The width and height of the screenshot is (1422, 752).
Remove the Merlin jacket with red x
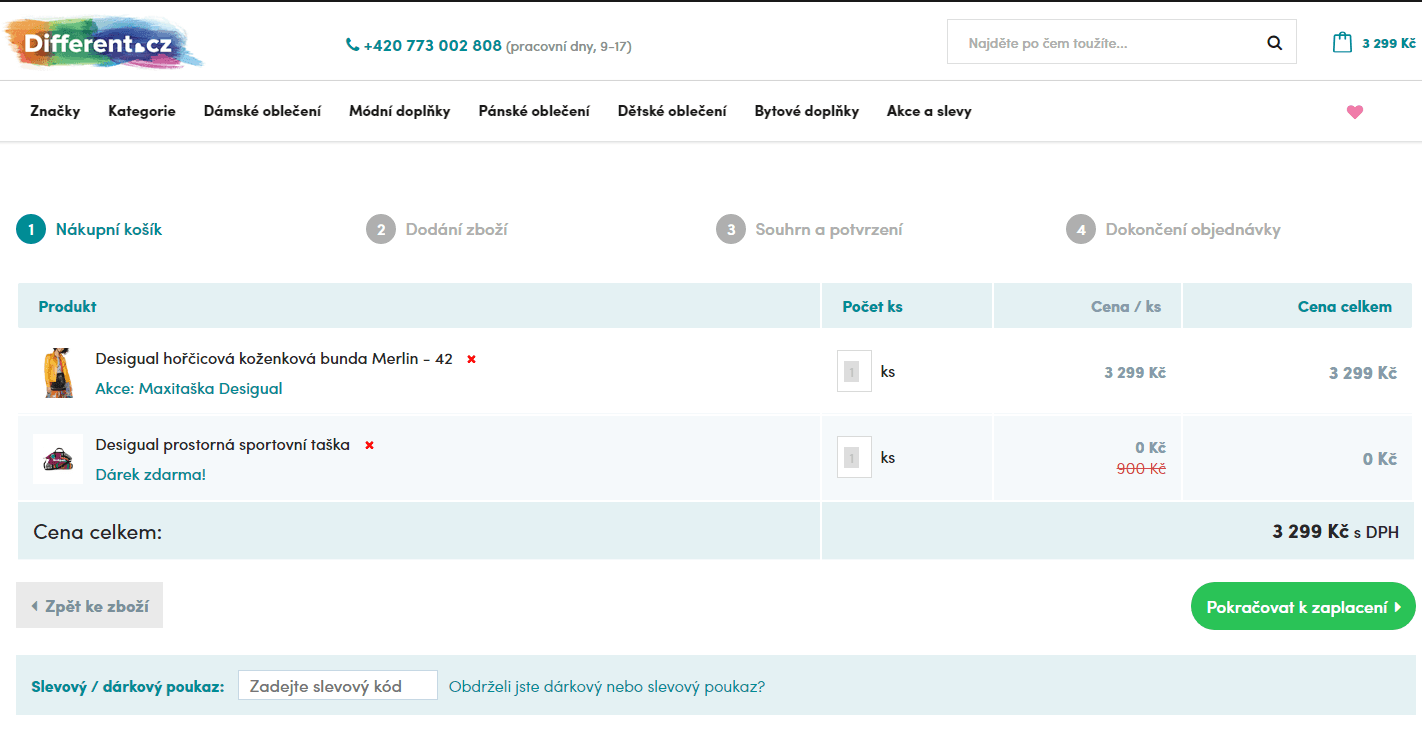(471, 359)
